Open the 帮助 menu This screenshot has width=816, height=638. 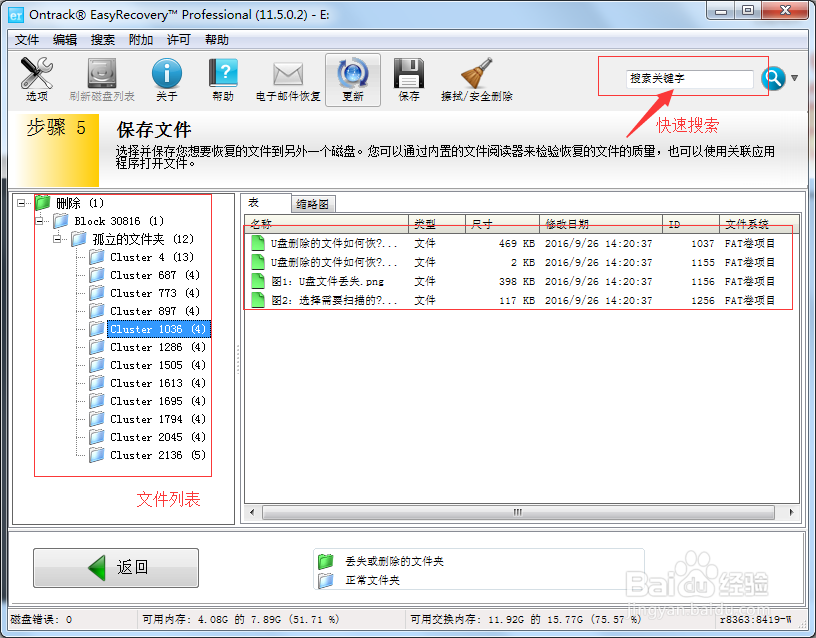click(216, 40)
